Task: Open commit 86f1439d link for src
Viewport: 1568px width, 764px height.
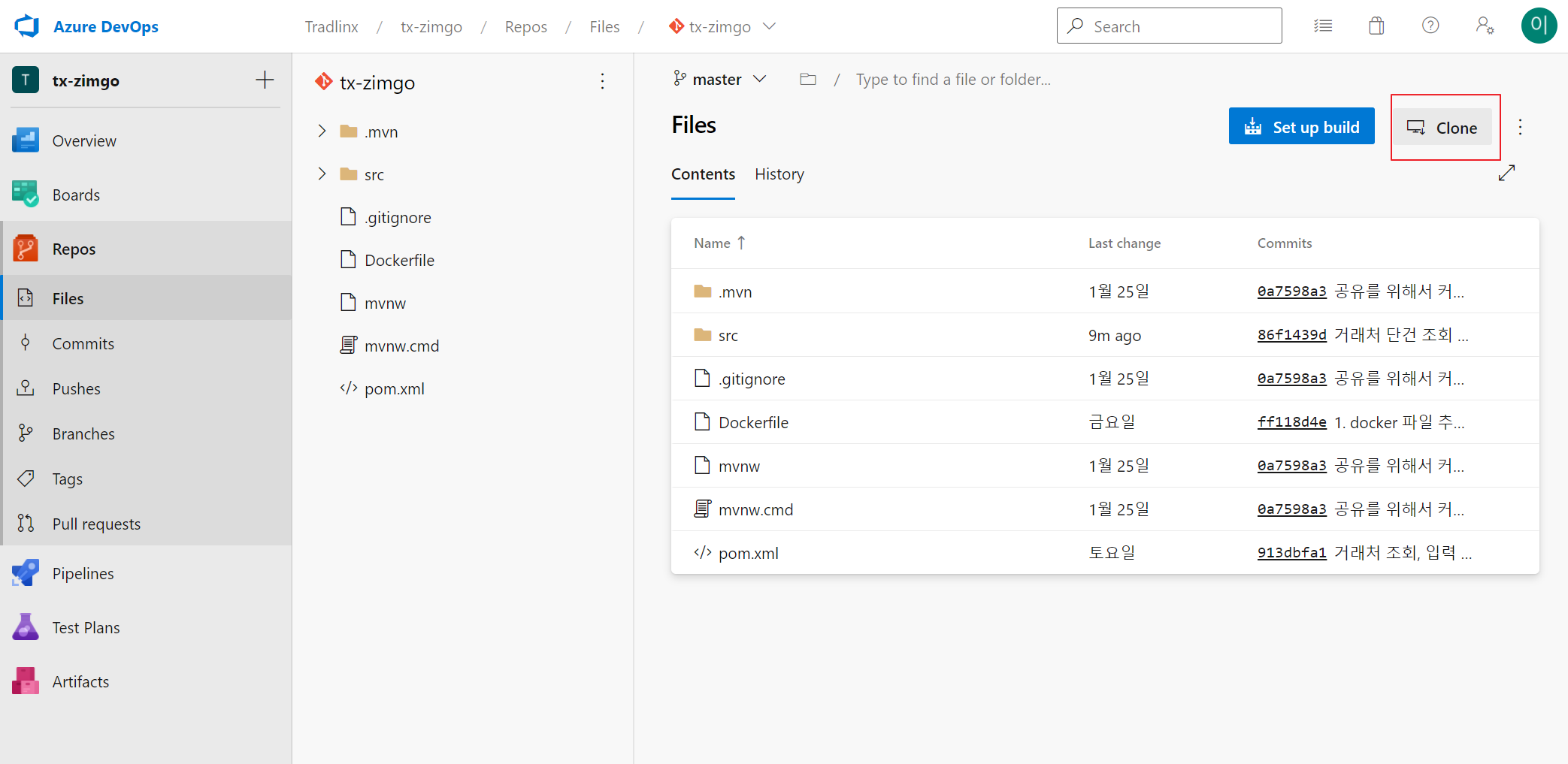Action: (x=1291, y=335)
